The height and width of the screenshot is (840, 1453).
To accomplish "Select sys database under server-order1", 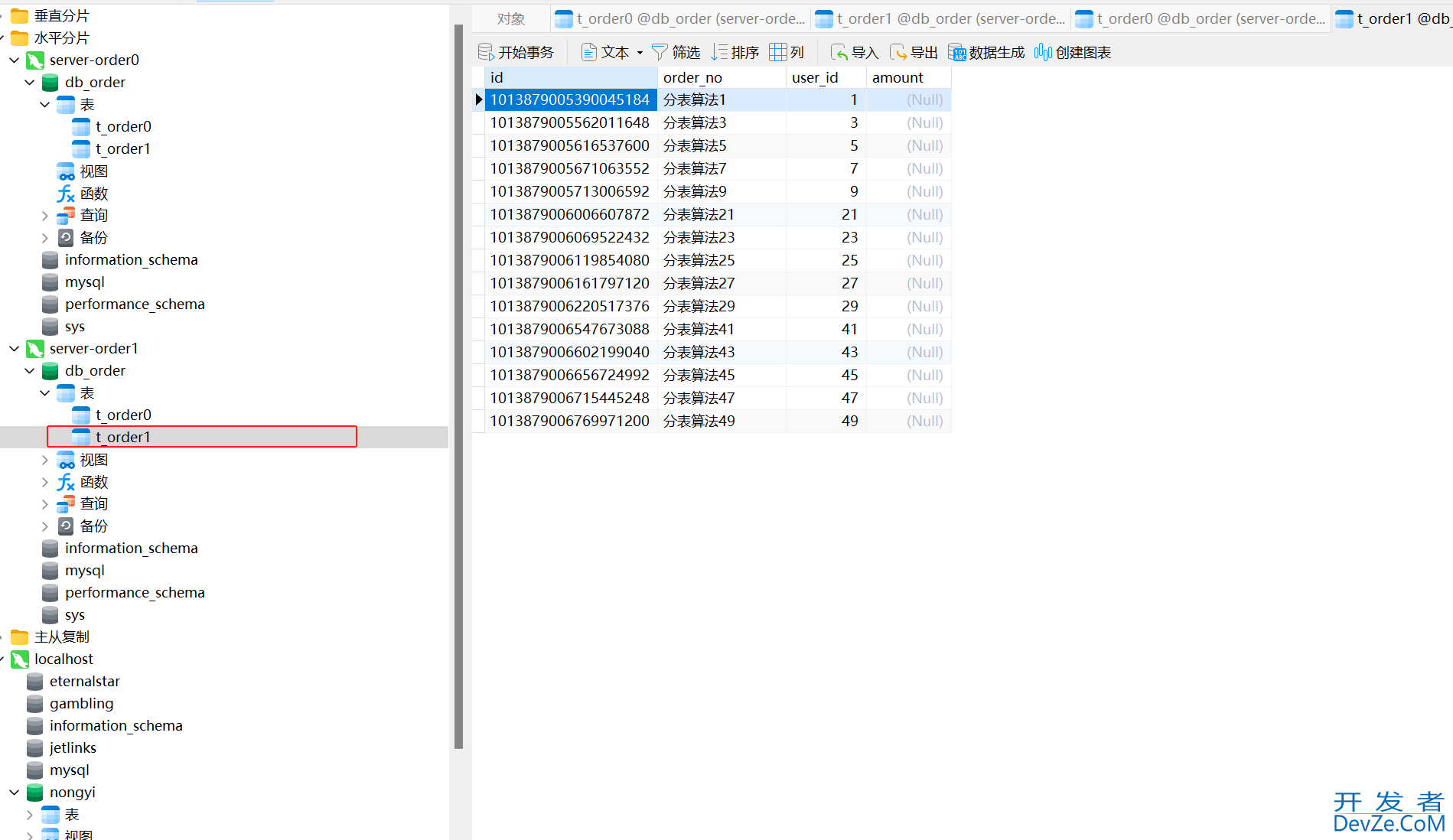I will (x=74, y=615).
